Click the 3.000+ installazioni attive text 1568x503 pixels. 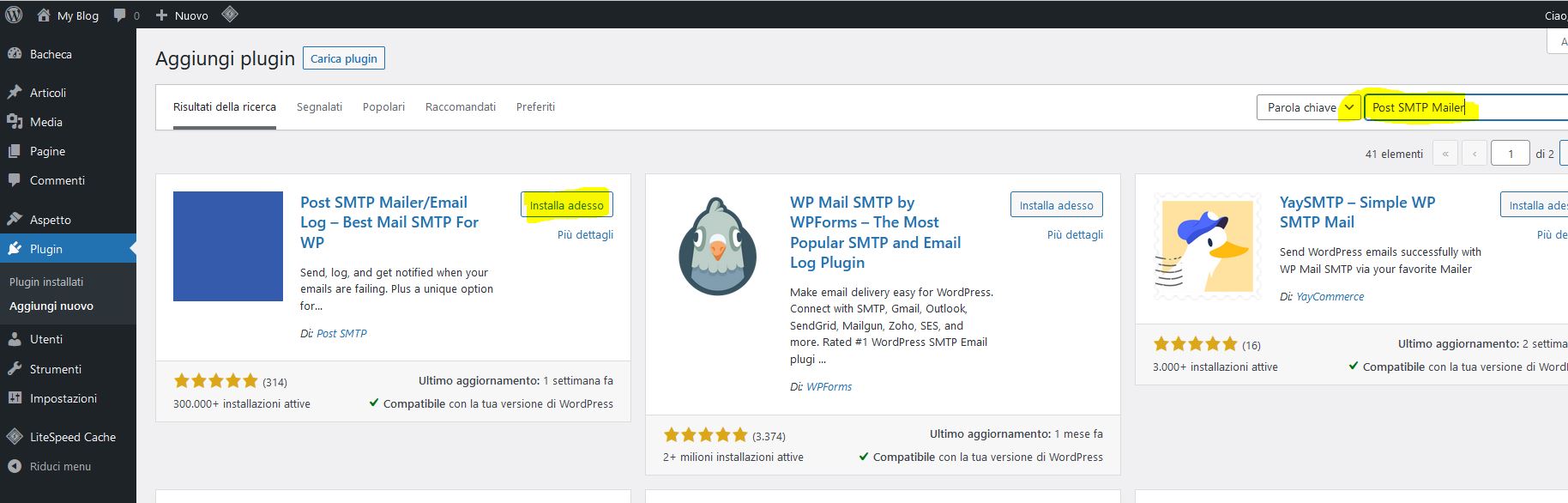tap(1215, 367)
